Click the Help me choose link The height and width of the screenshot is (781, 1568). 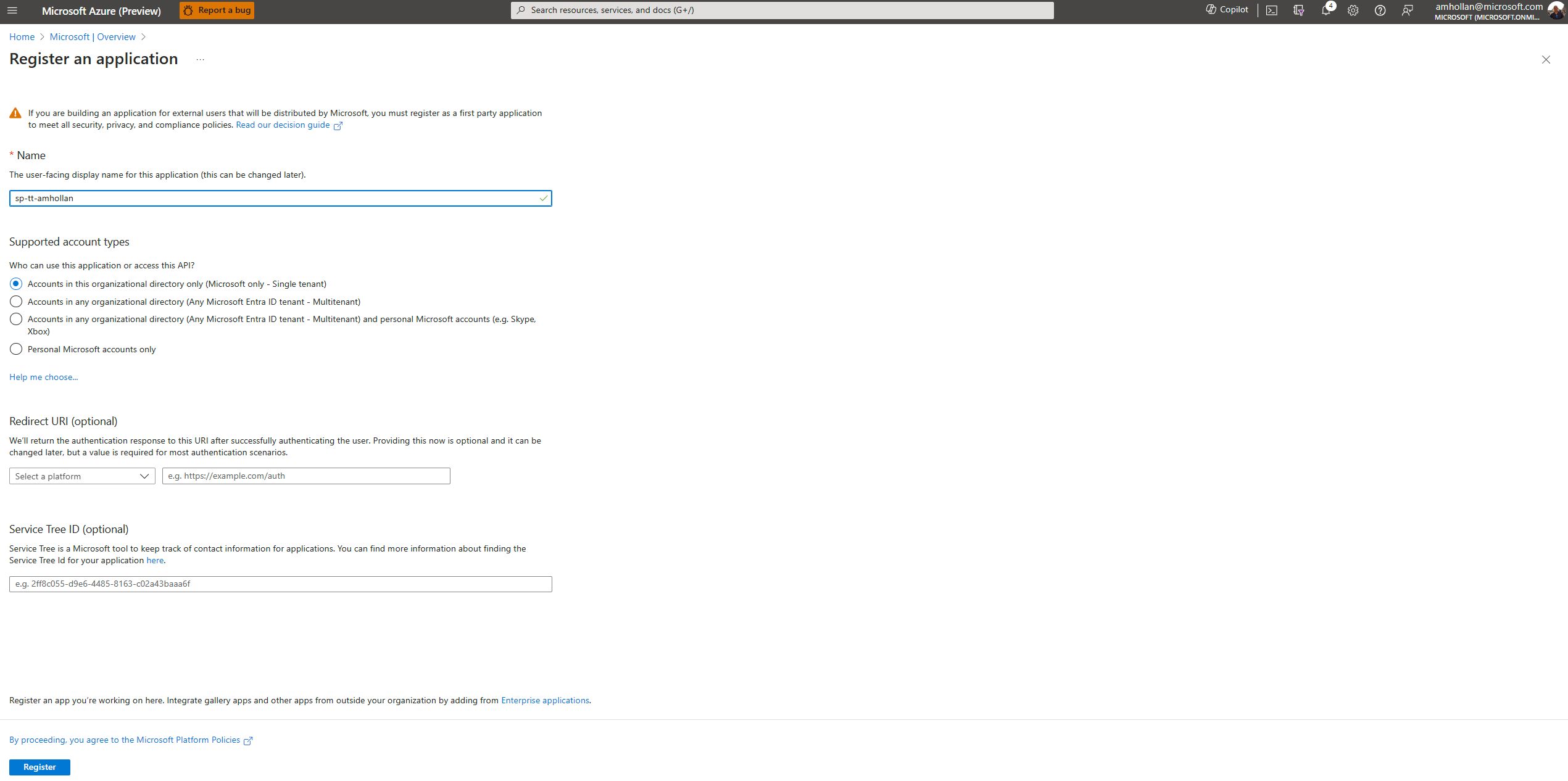[x=44, y=377]
